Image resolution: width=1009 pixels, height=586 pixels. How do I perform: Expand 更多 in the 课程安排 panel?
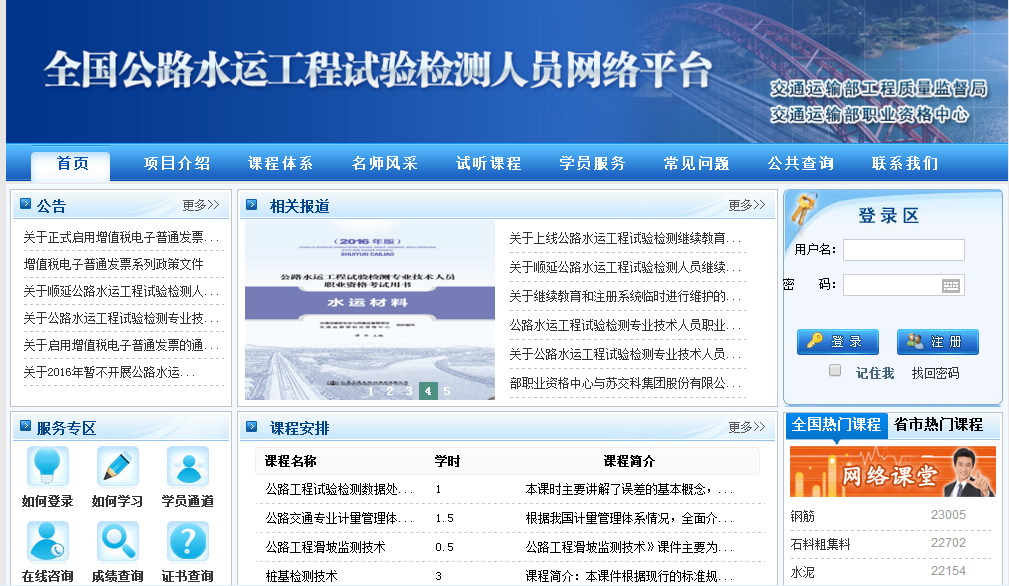(x=746, y=428)
